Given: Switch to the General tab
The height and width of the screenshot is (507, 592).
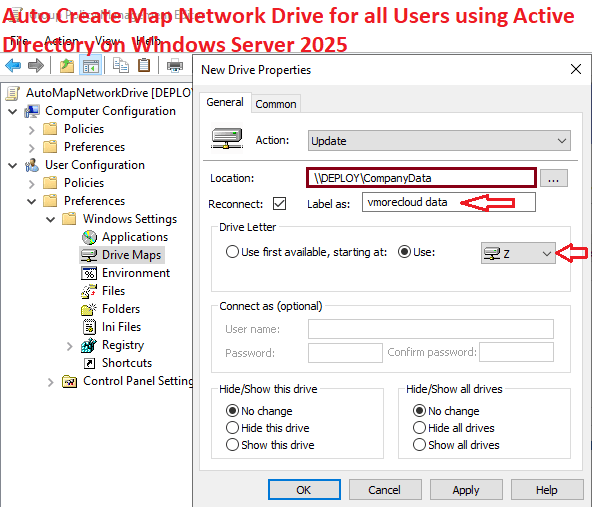Looking at the screenshot, I should (x=225, y=102).
